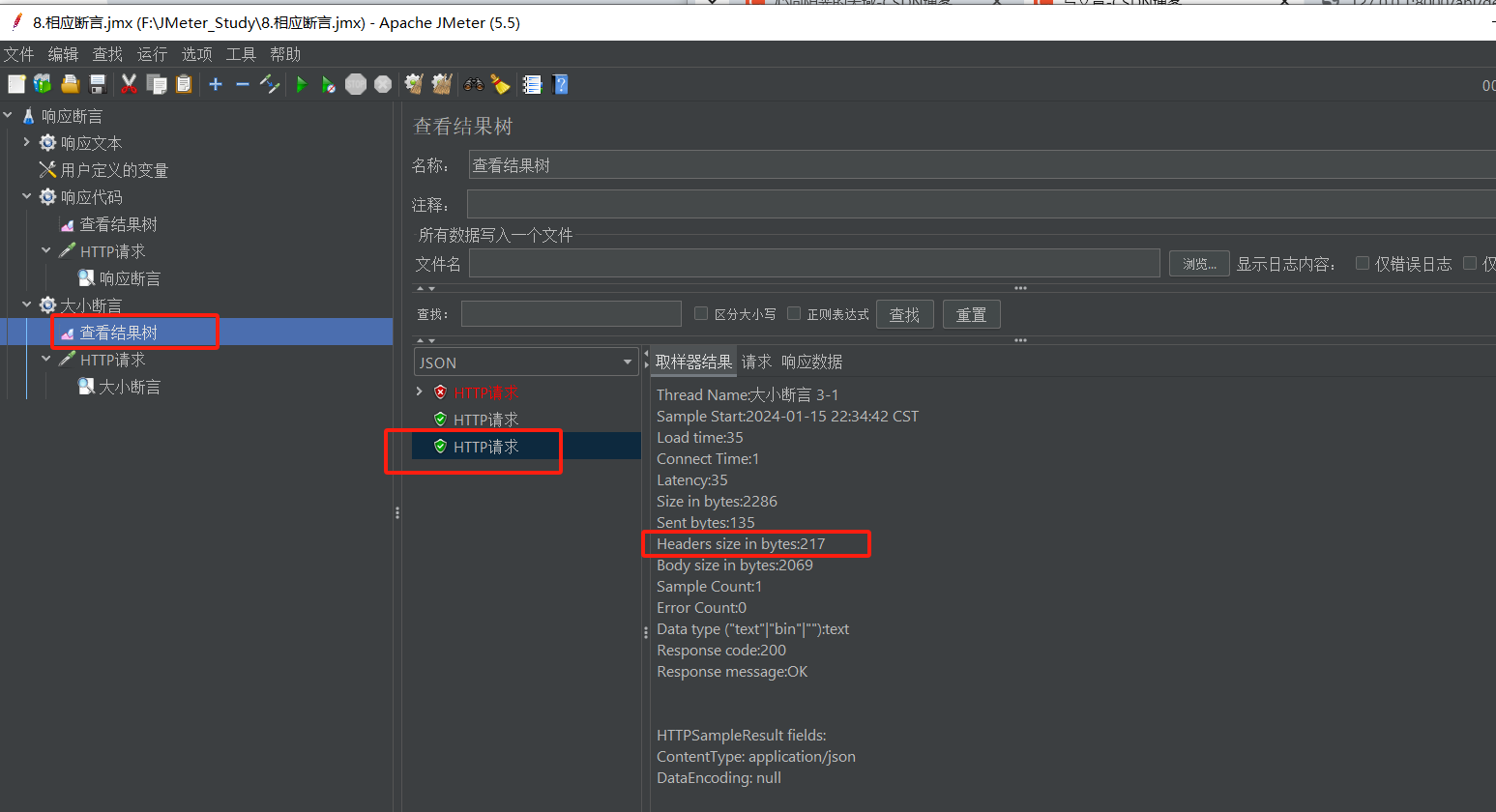This screenshot has width=1496, height=812.
Task: Open the 运行 menu
Action: point(152,54)
